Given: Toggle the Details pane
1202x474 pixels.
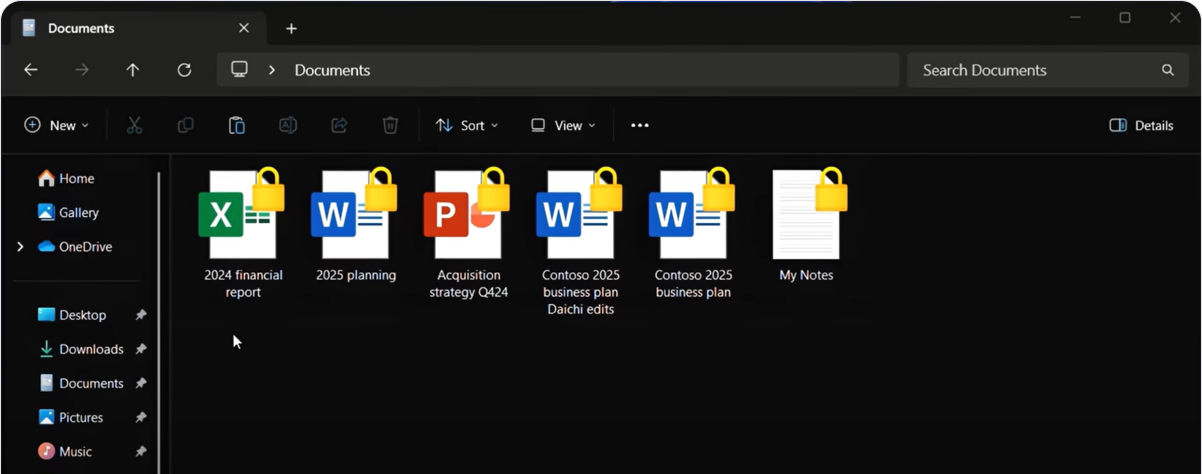Looking at the screenshot, I should click(x=1141, y=125).
